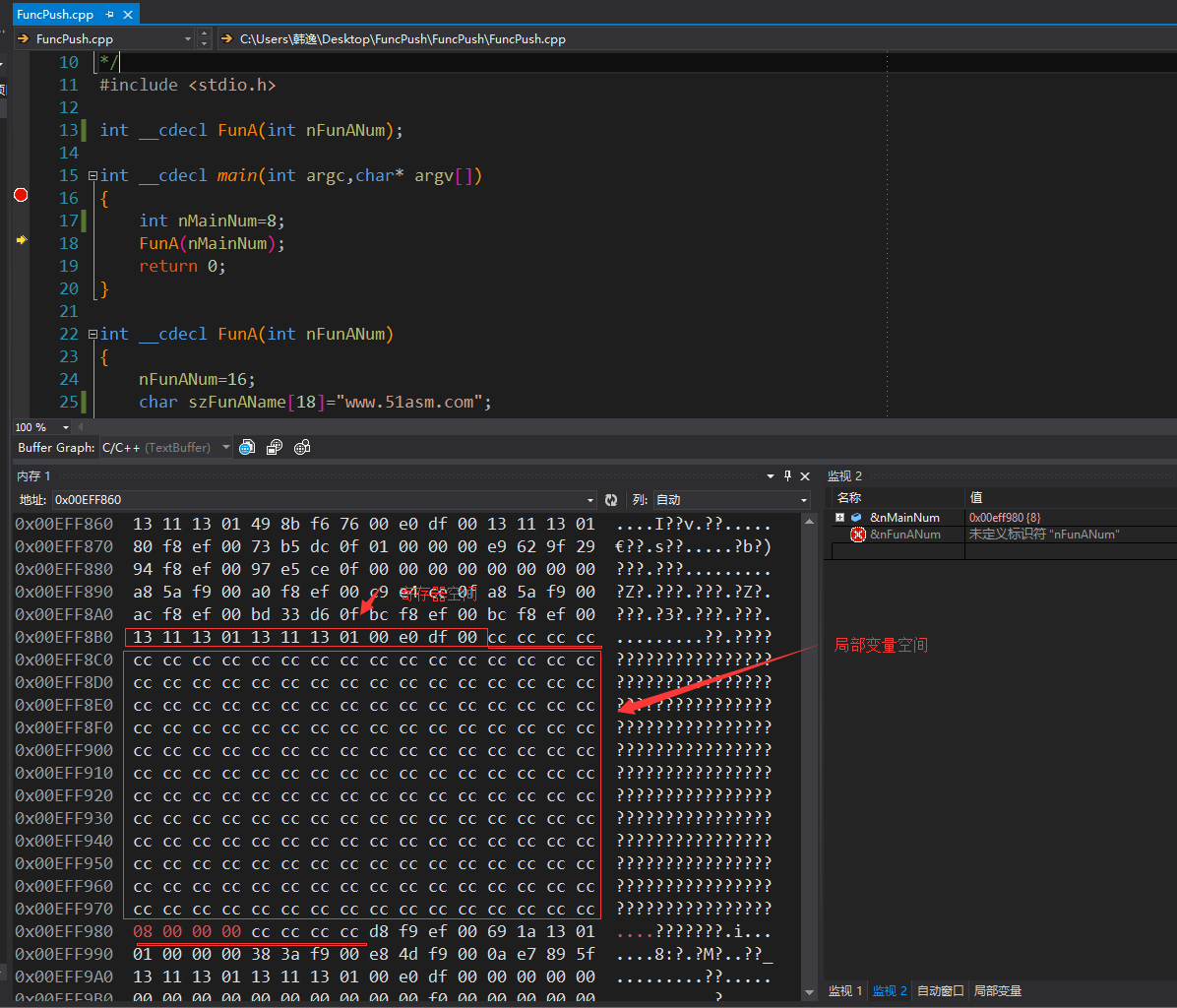
Task: Click second Buffer Graph toolbar icon
Action: pos(275,447)
